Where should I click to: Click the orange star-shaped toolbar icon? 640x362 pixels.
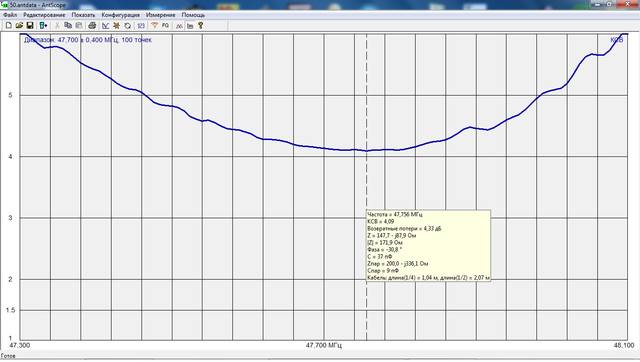(117, 26)
